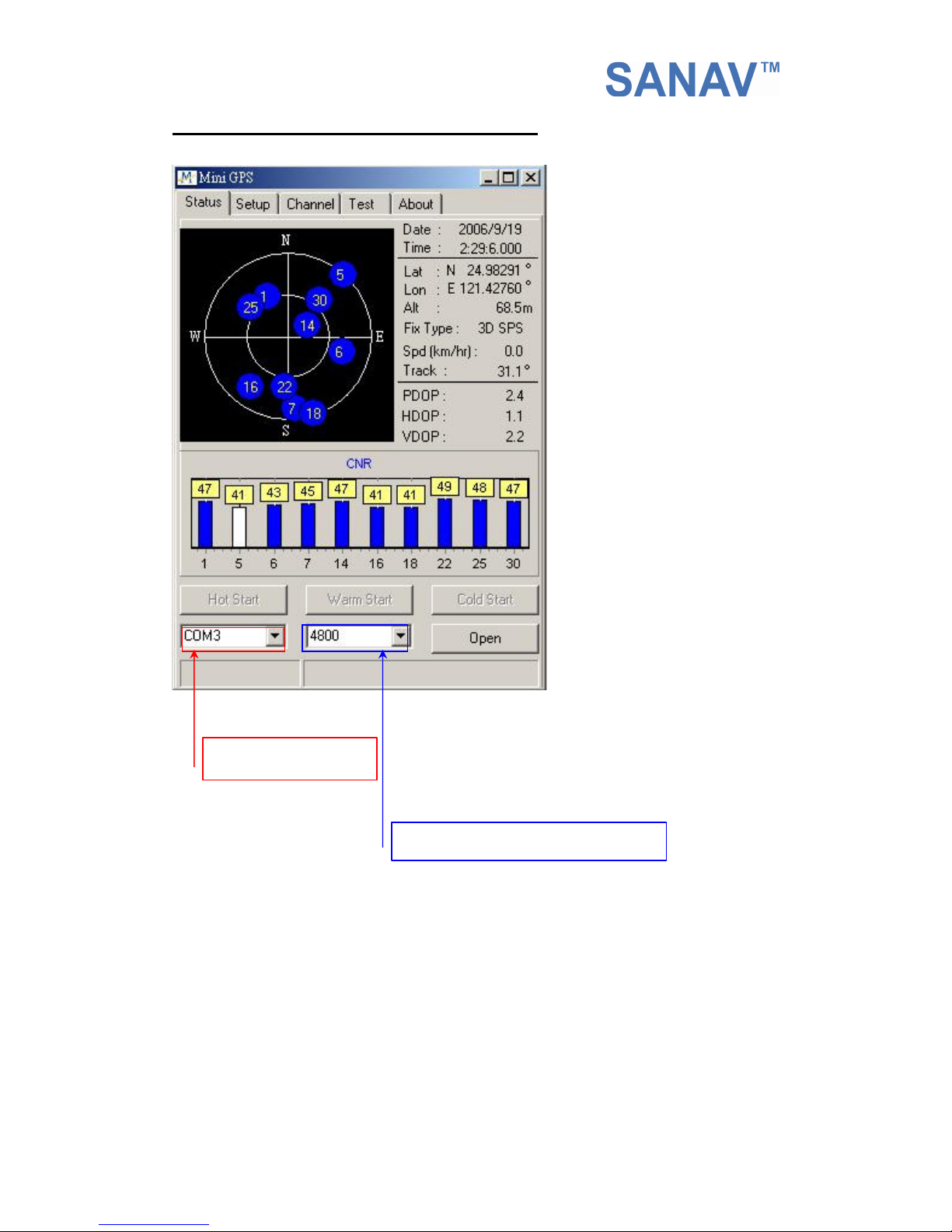952x1232 pixels.
Task: Click the Warm Start button
Action: click(x=359, y=599)
